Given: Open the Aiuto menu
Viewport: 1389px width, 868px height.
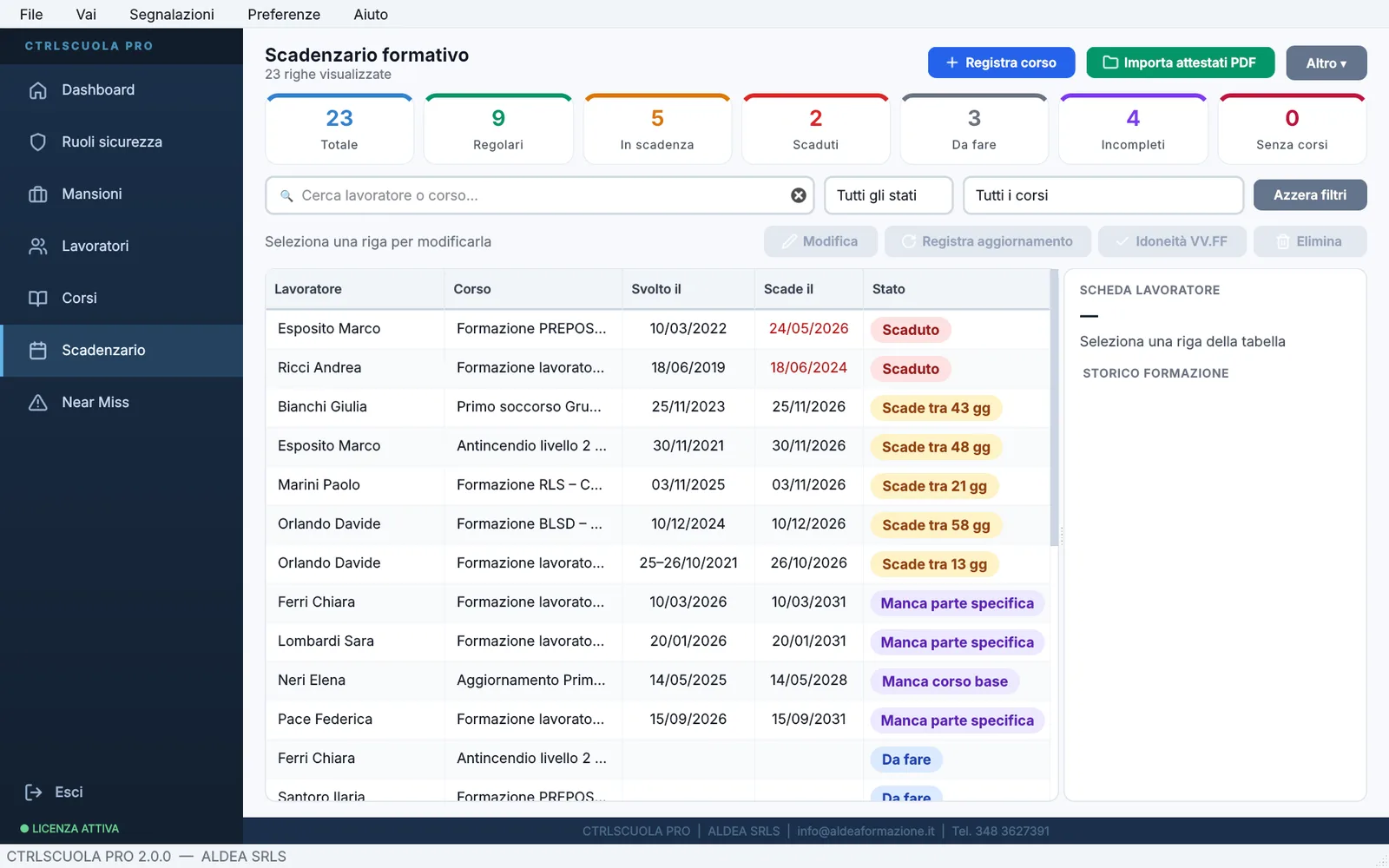Looking at the screenshot, I should click(371, 14).
